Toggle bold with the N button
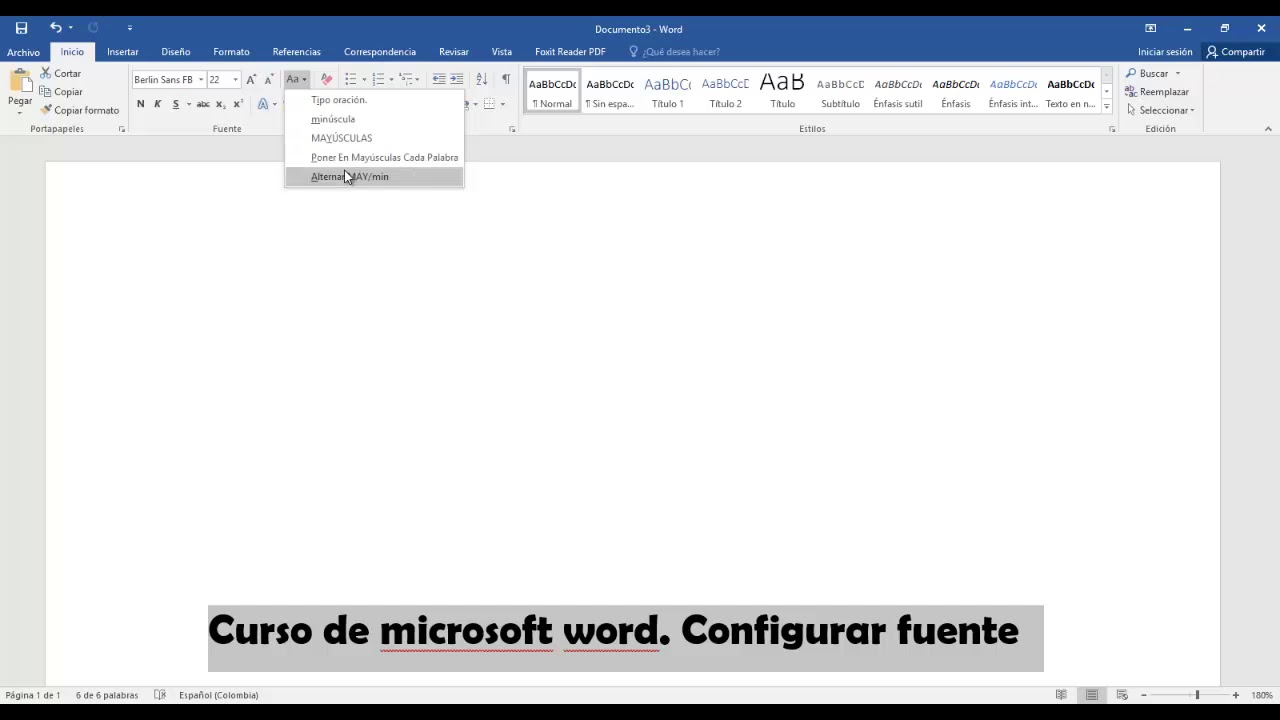 (140, 104)
